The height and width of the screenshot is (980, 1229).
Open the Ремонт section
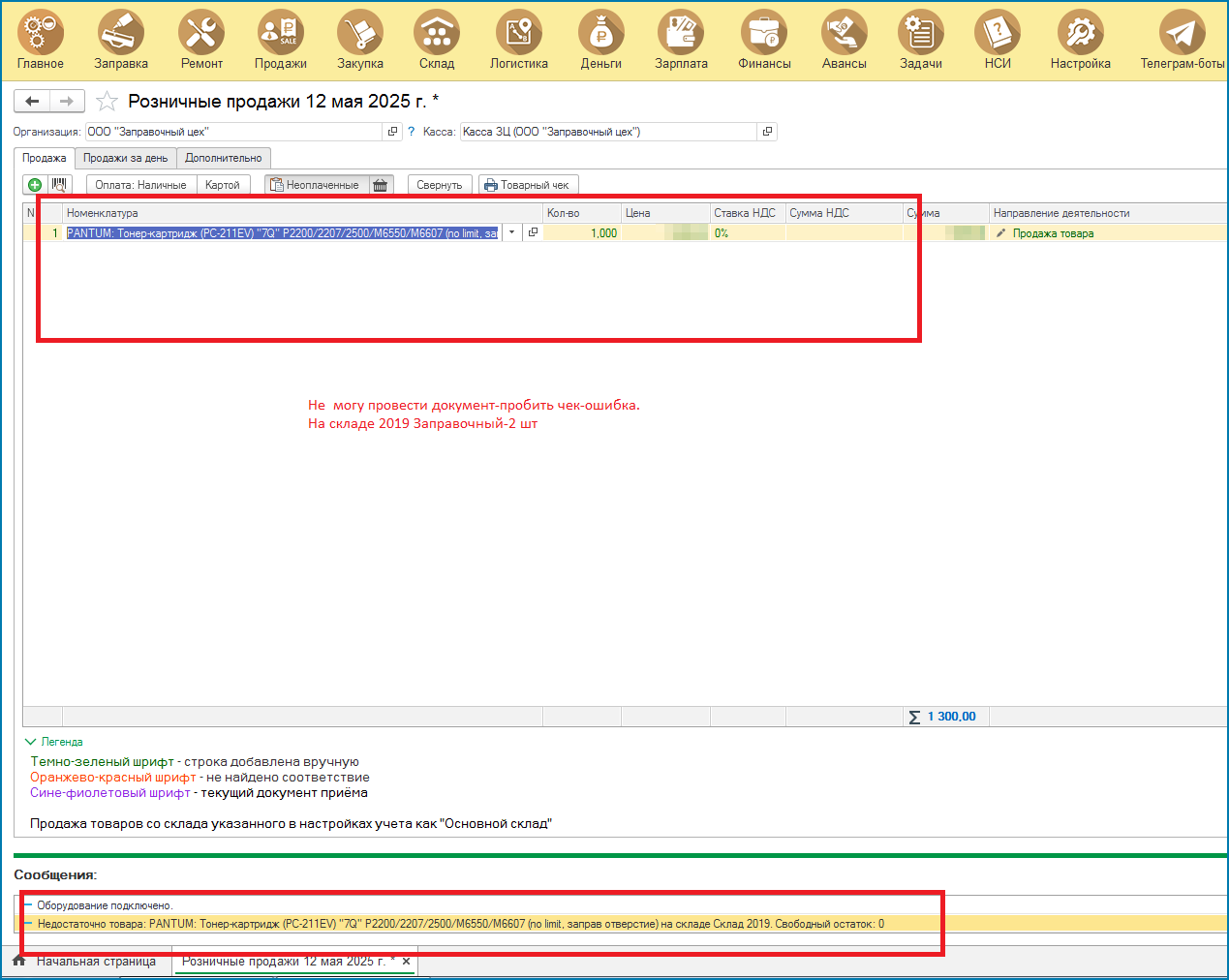(x=201, y=41)
